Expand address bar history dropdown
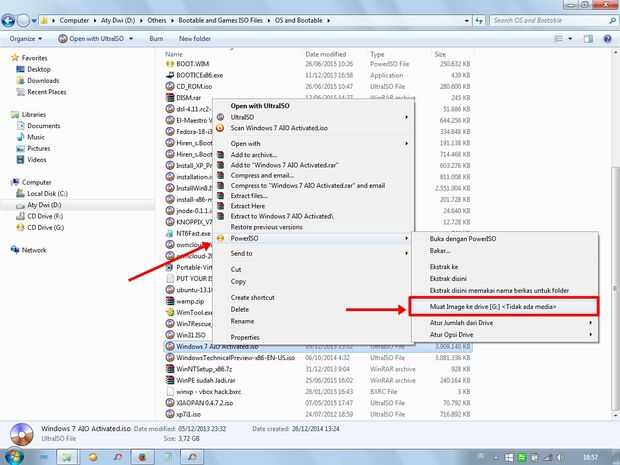Screen dimensions: 620x465 [x=467, y=21]
